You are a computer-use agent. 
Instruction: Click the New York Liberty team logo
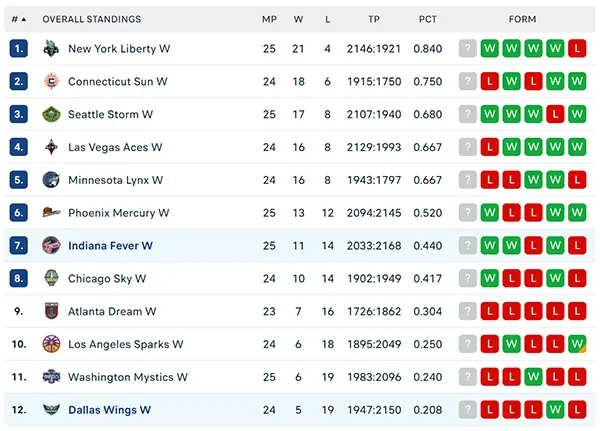[51, 49]
